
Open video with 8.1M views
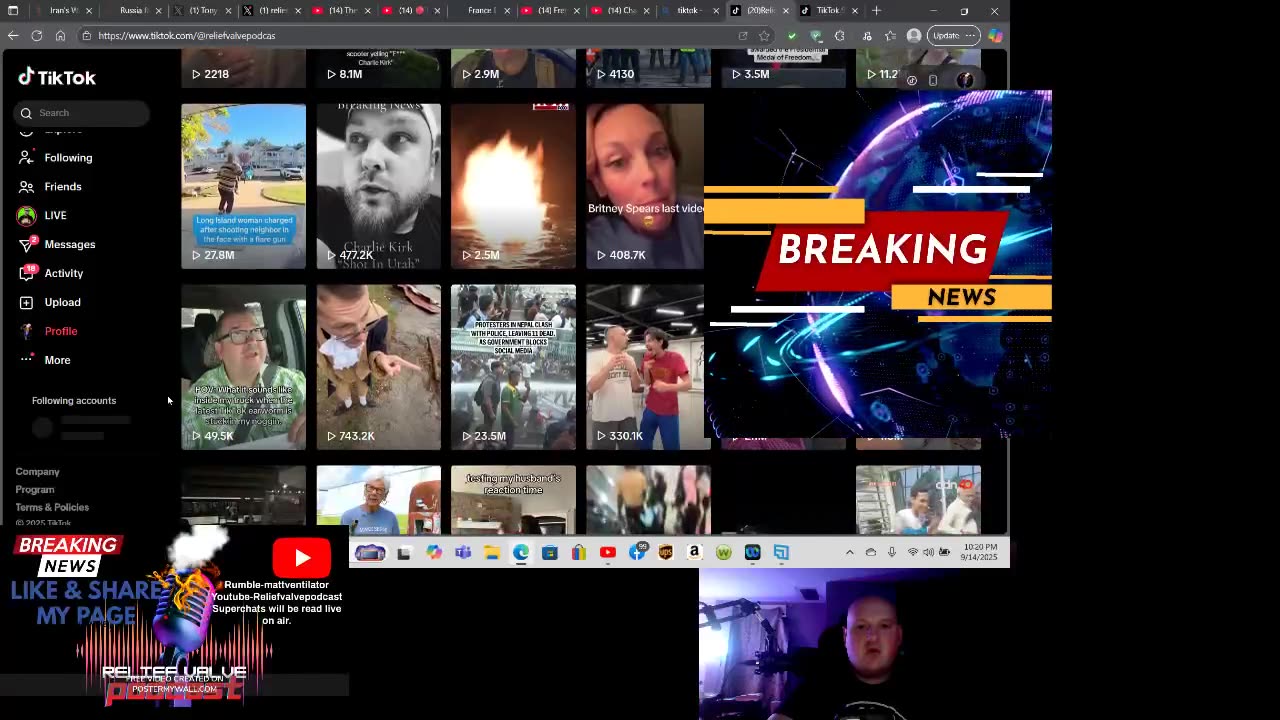[378, 68]
